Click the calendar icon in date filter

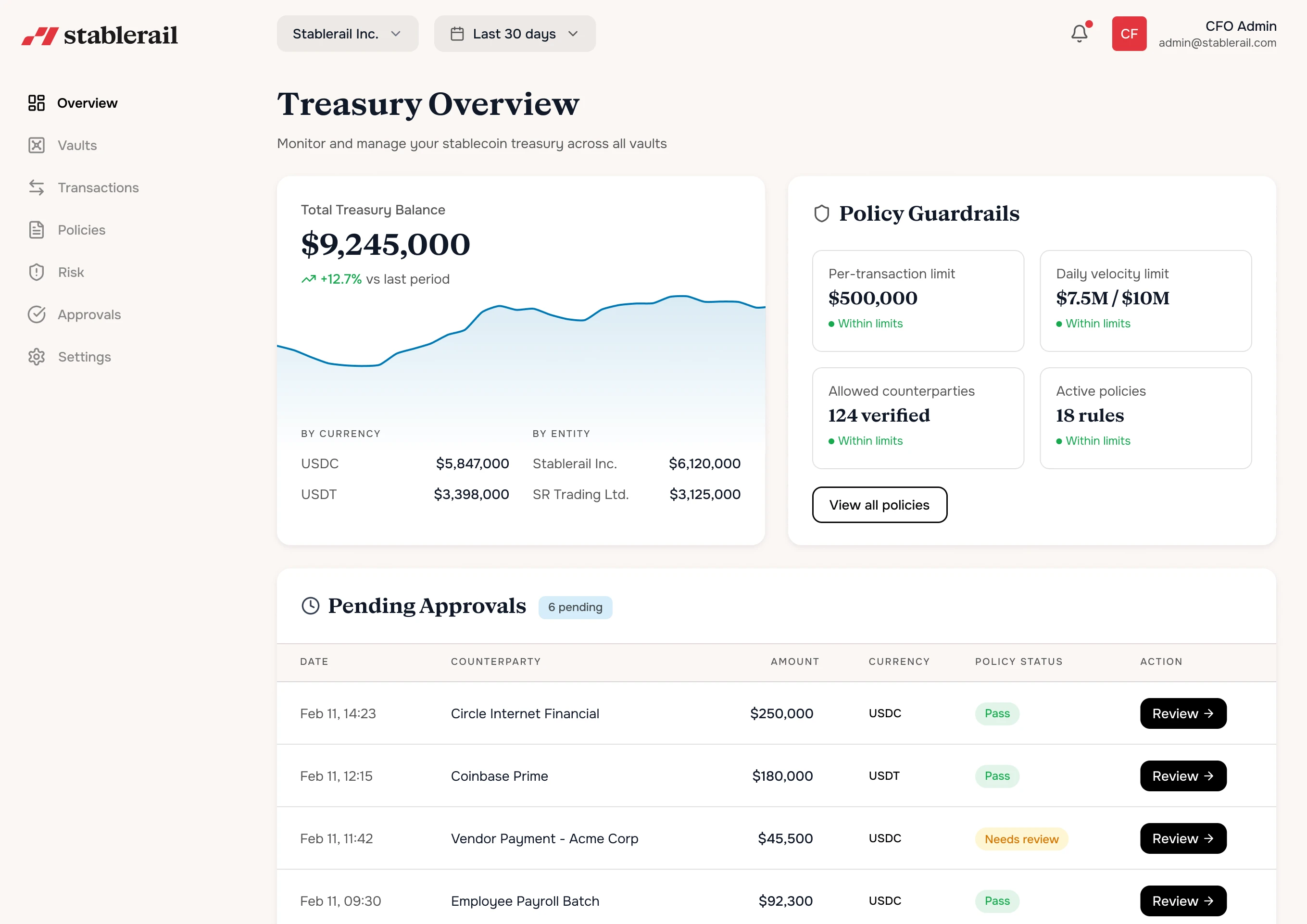coord(457,34)
